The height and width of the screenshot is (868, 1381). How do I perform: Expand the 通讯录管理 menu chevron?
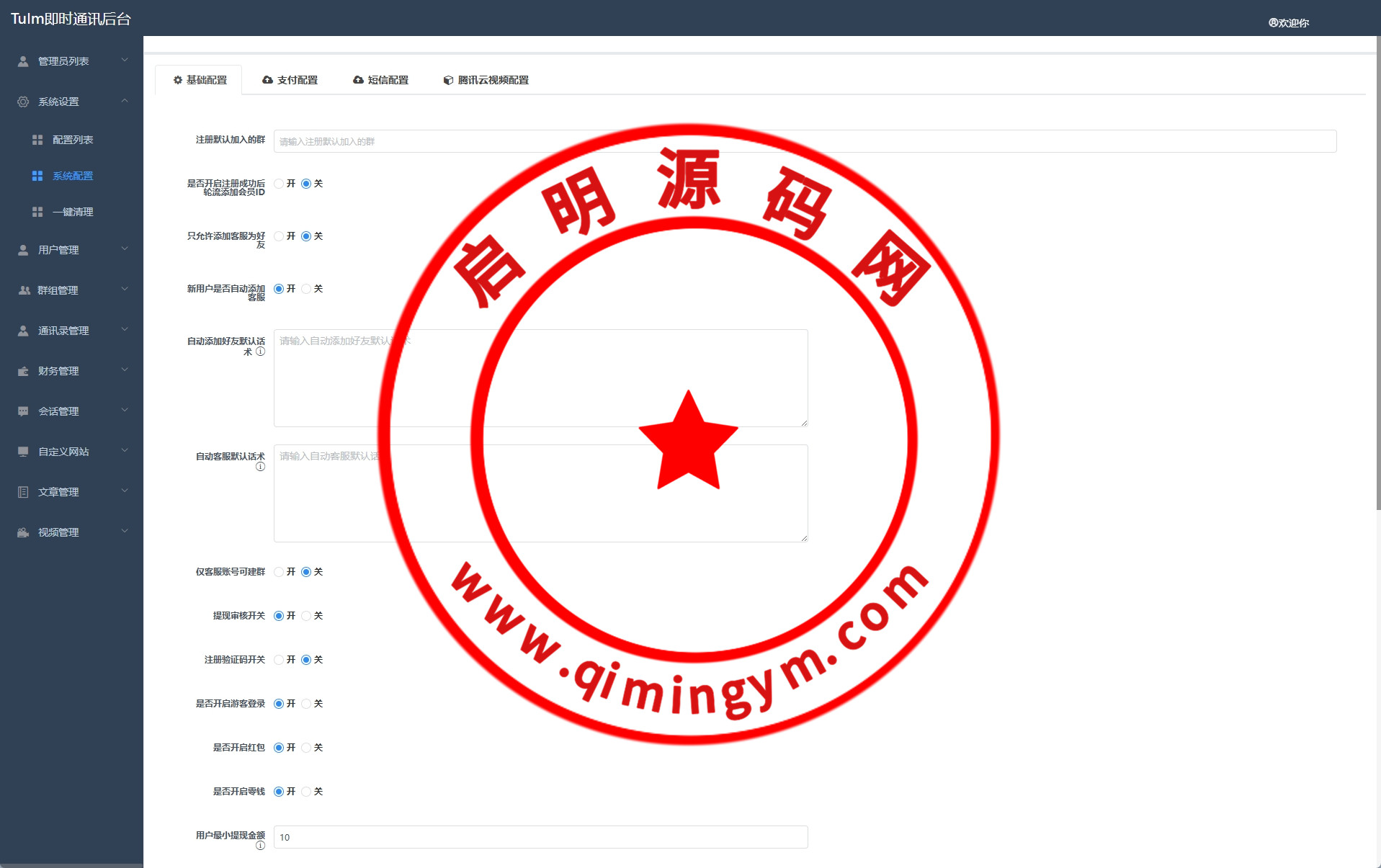click(x=125, y=330)
